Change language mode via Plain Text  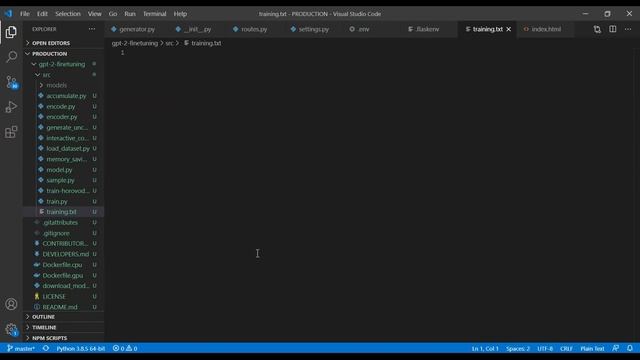tap(592, 349)
